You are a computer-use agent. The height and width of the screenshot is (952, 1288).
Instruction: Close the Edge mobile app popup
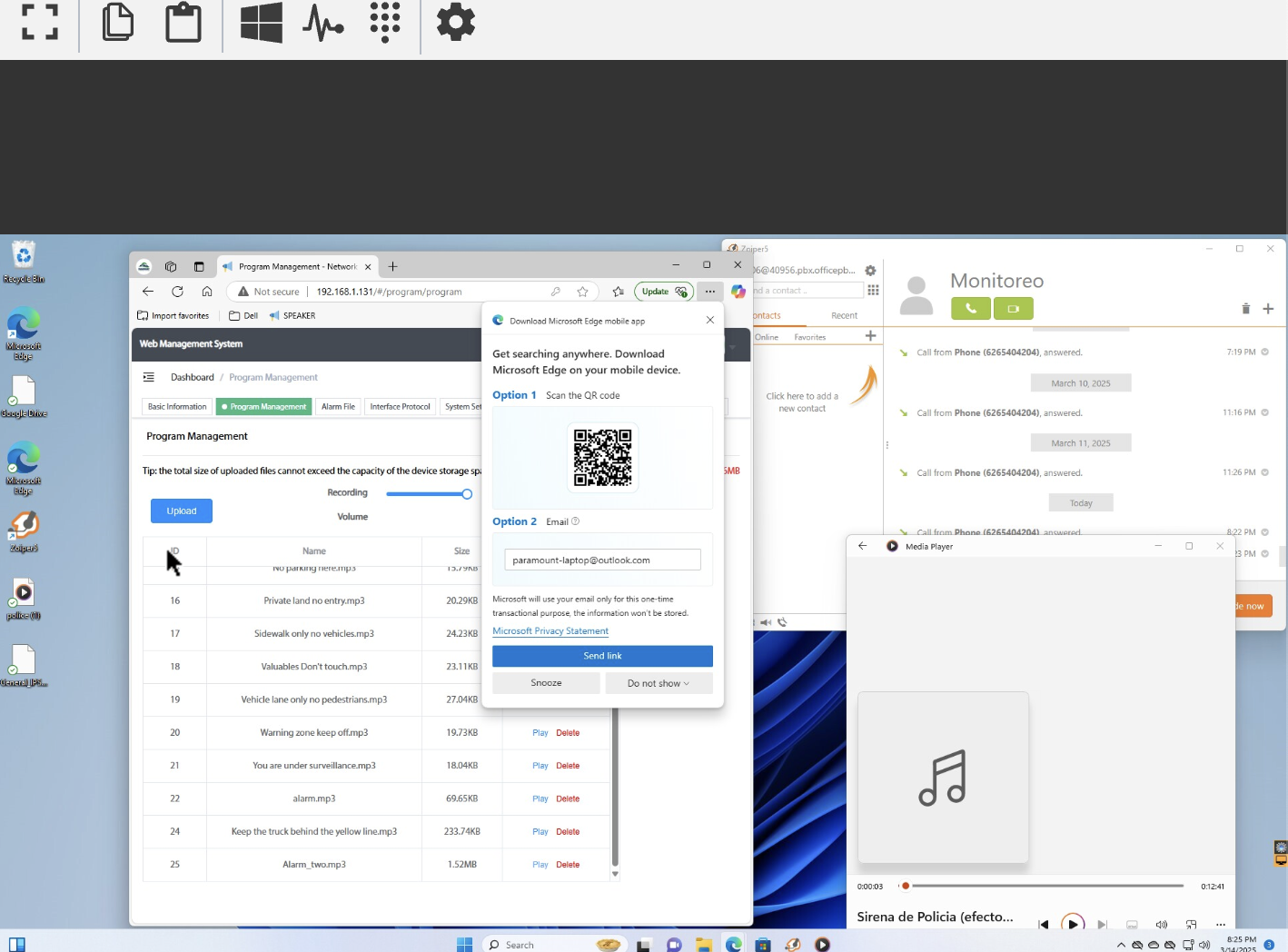point(710,320)
